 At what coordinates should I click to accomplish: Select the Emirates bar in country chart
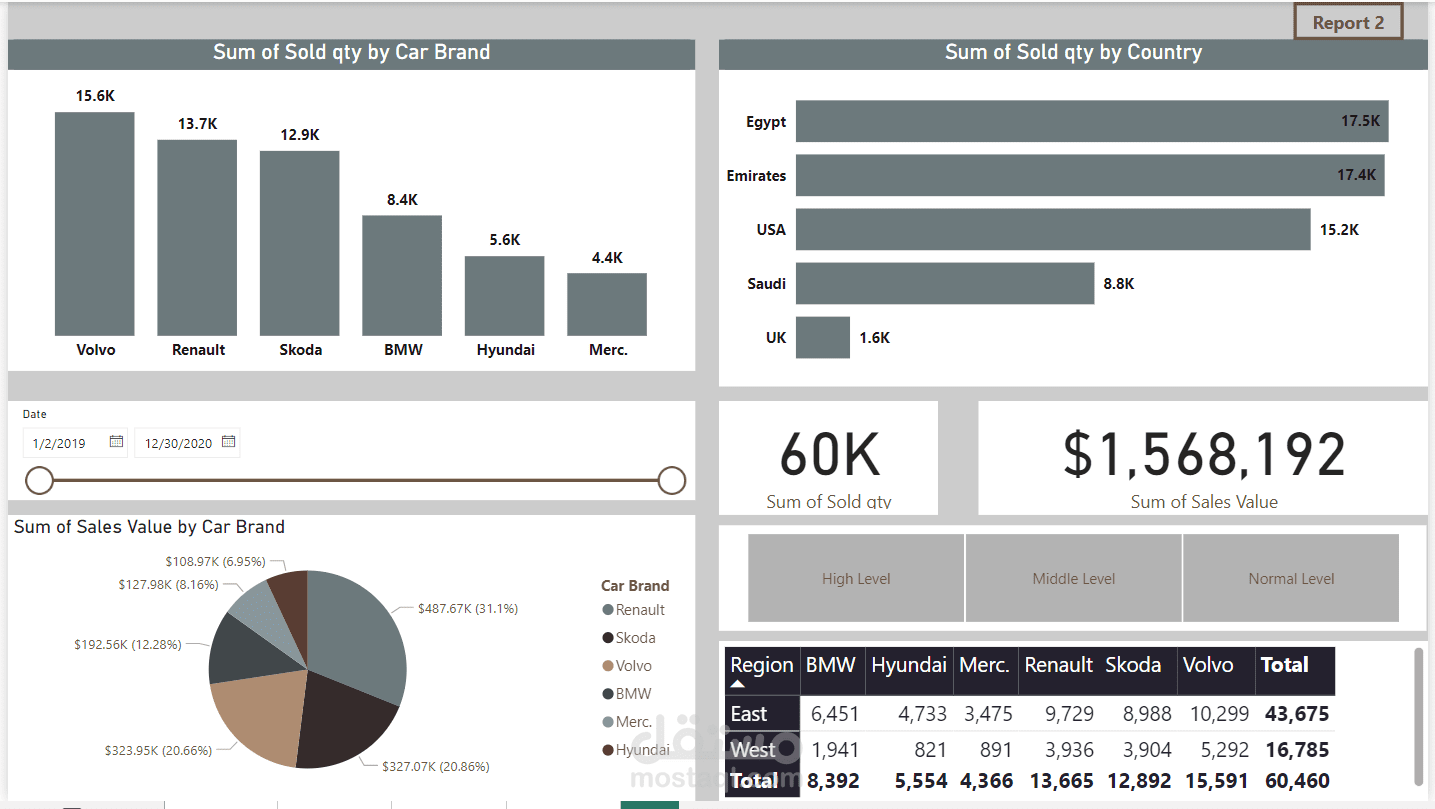(1090, 175)
